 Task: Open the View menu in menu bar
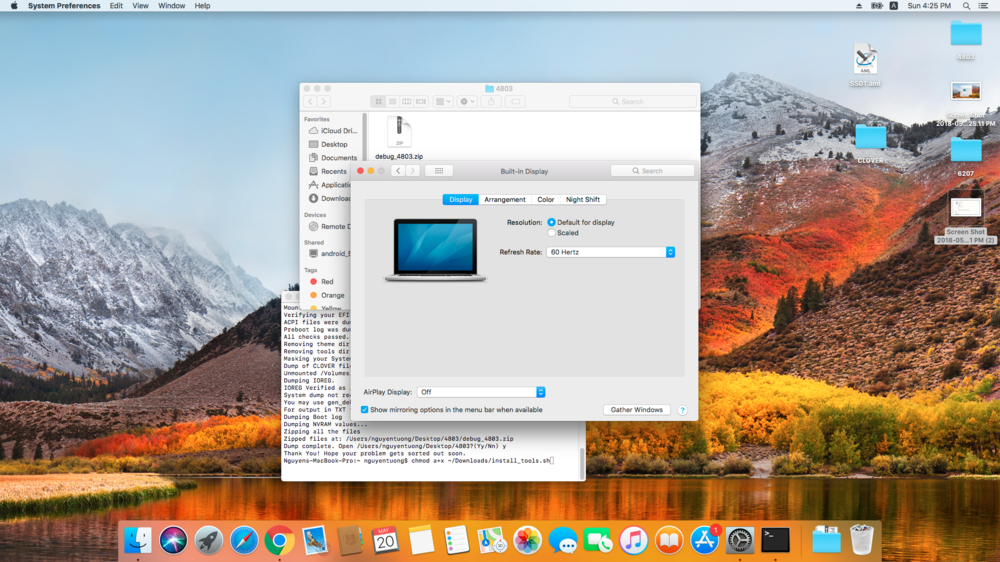(140, 6)
